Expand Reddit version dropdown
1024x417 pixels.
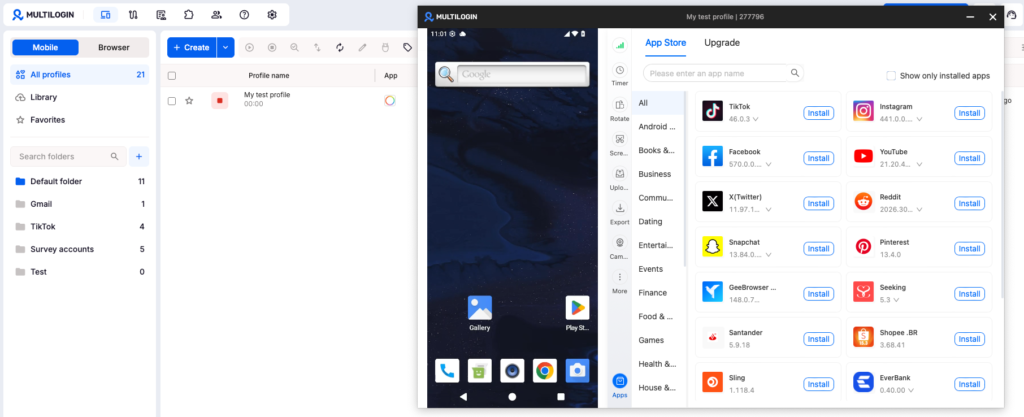pos(919,210)
